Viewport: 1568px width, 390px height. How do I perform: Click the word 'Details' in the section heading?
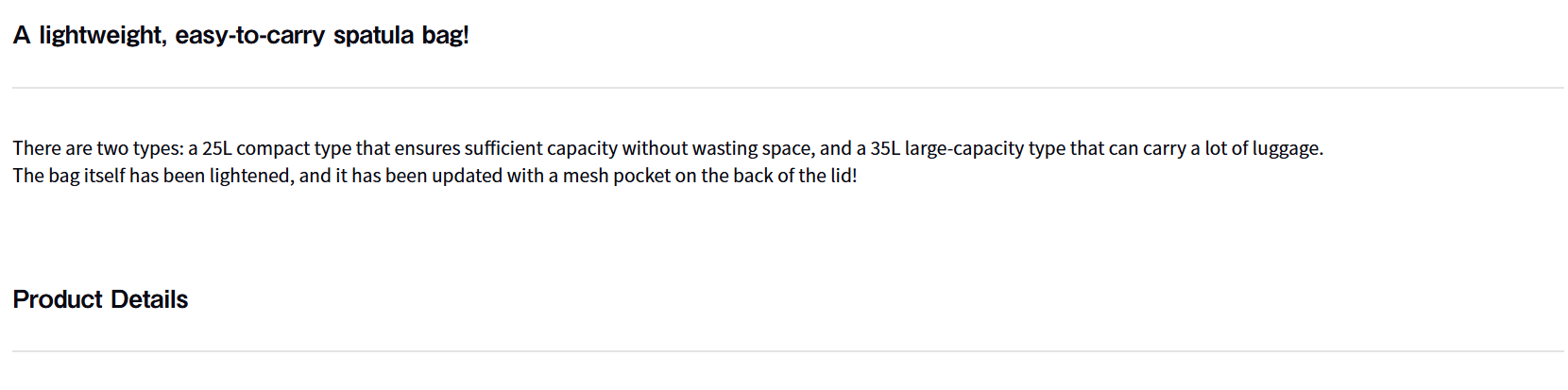[149, 299]
